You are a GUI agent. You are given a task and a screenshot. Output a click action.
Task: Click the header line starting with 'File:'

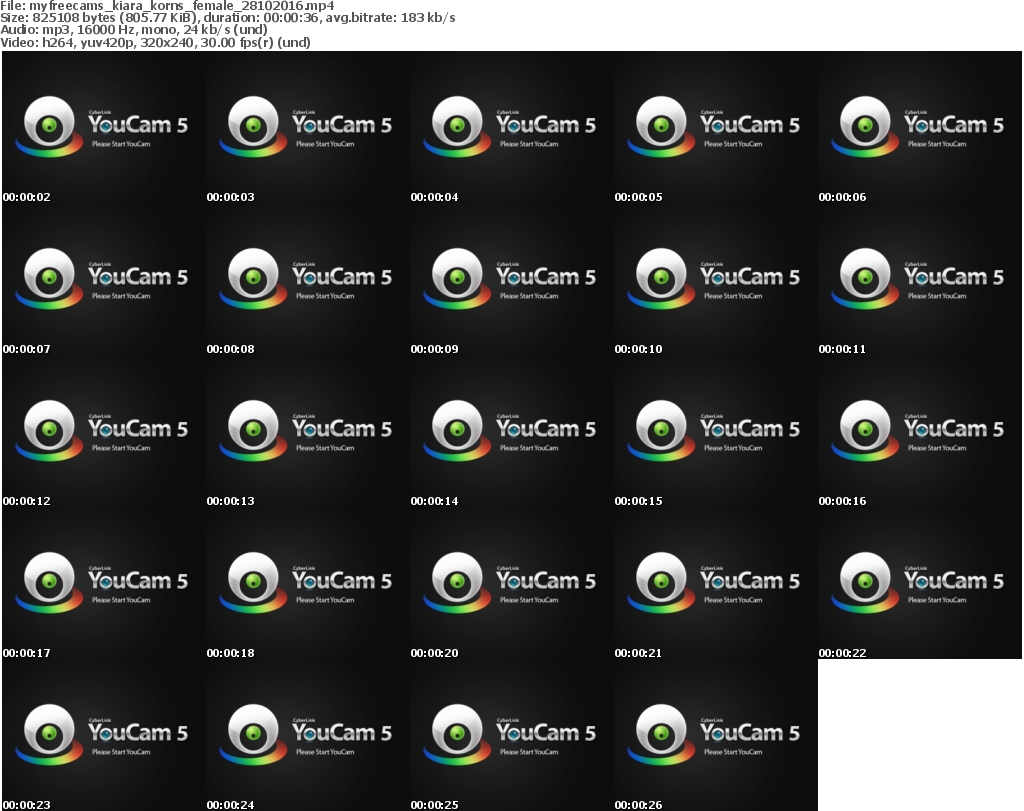[x=167, y=5]
